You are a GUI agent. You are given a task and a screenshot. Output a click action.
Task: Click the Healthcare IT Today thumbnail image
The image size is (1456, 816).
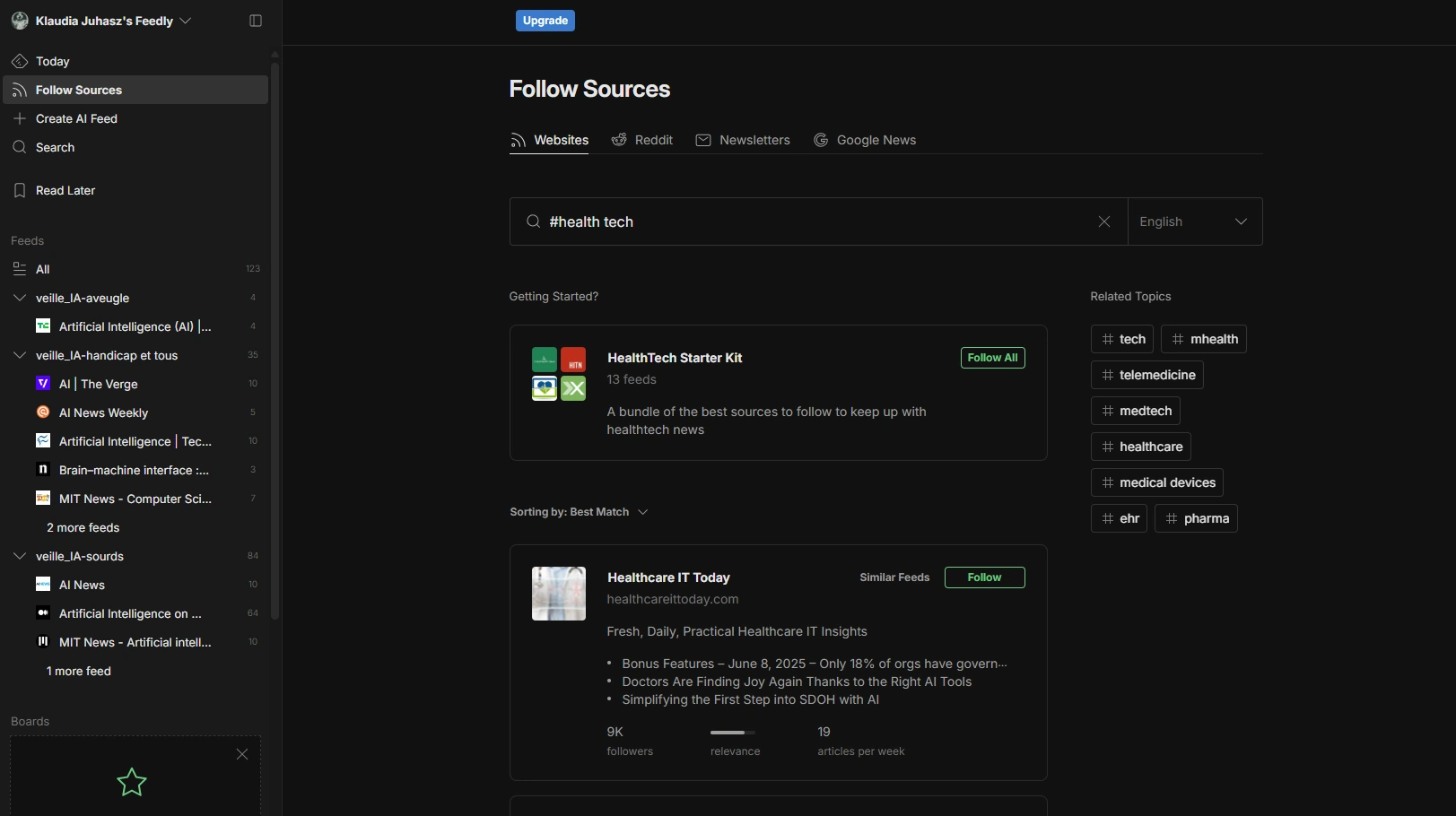[x=559, y=594]
